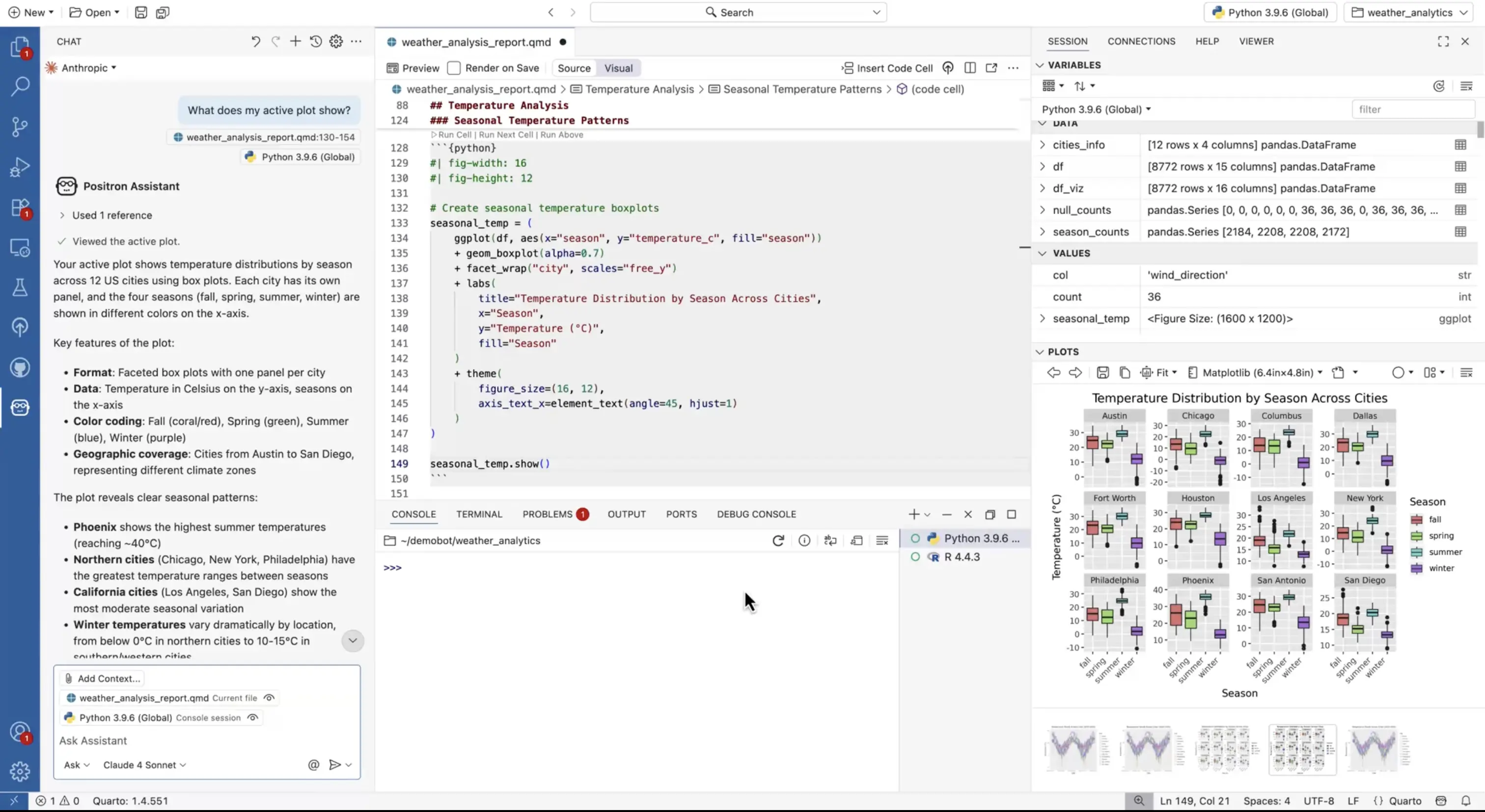Switch to the CONNECTIONS tab

pyautogui.click(x=1141, y=42)
